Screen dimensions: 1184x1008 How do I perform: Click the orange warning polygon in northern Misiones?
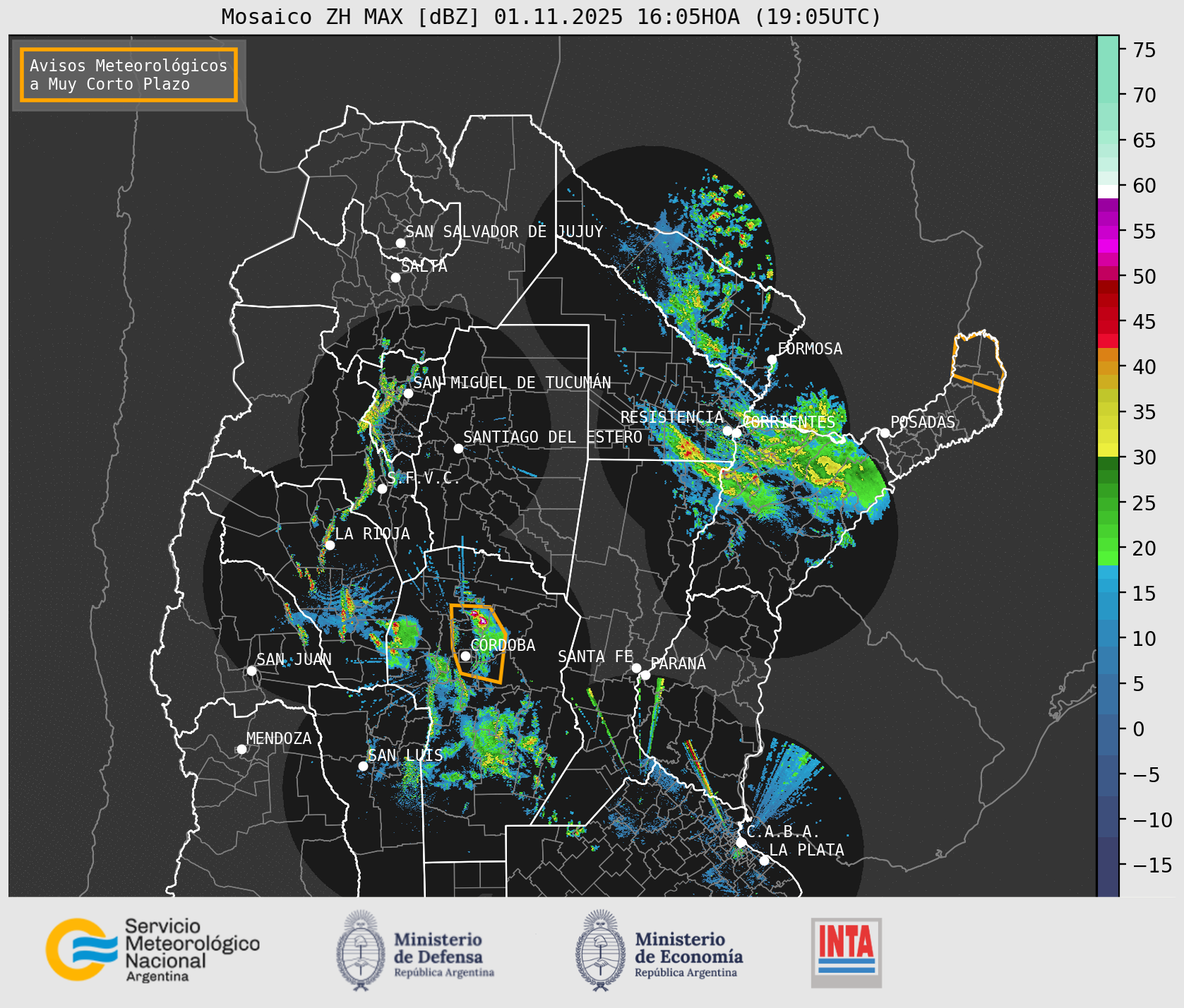pyautogui.click(x=978, y=361)
